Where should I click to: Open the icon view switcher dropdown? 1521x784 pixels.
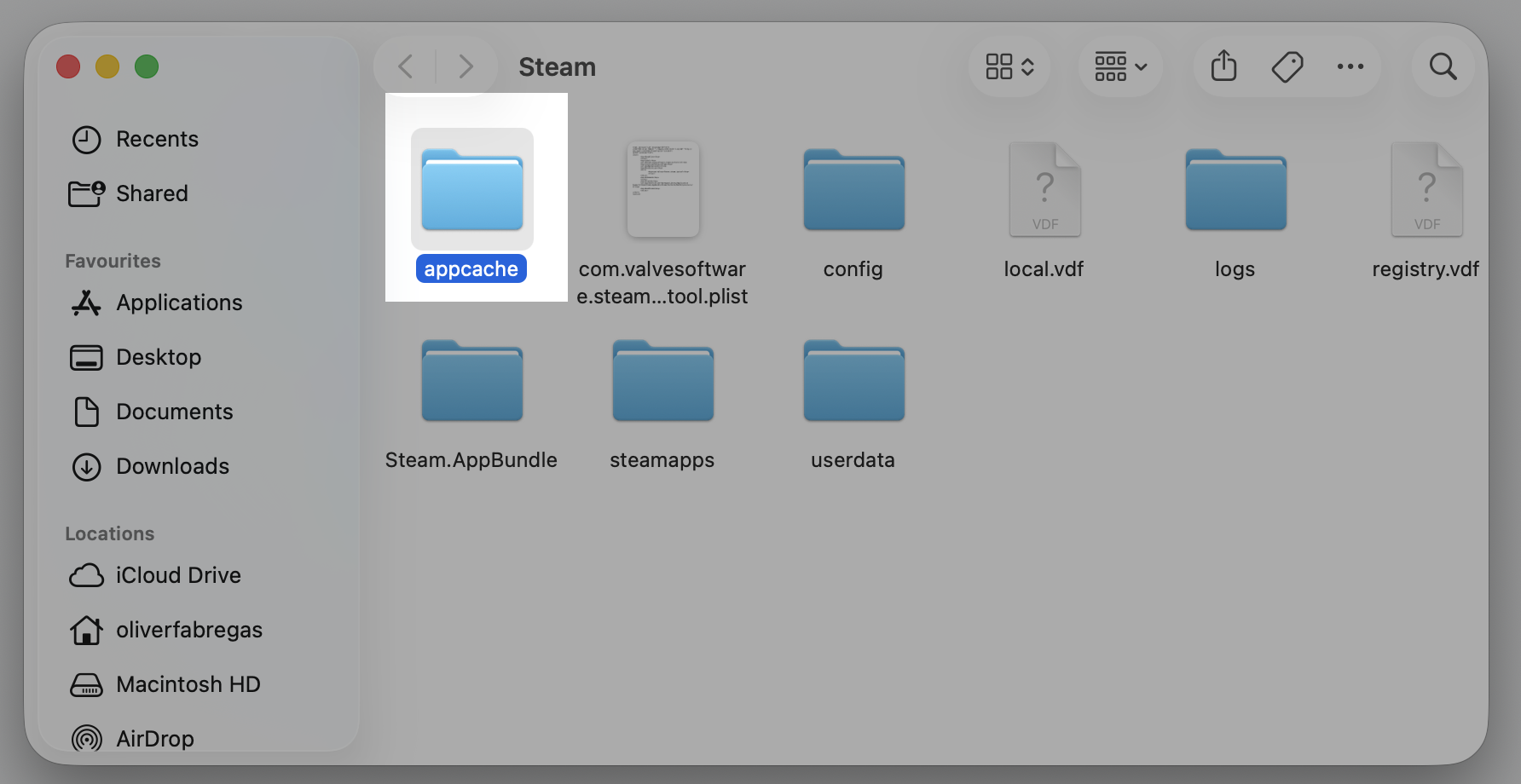[x=1009, y=66]
